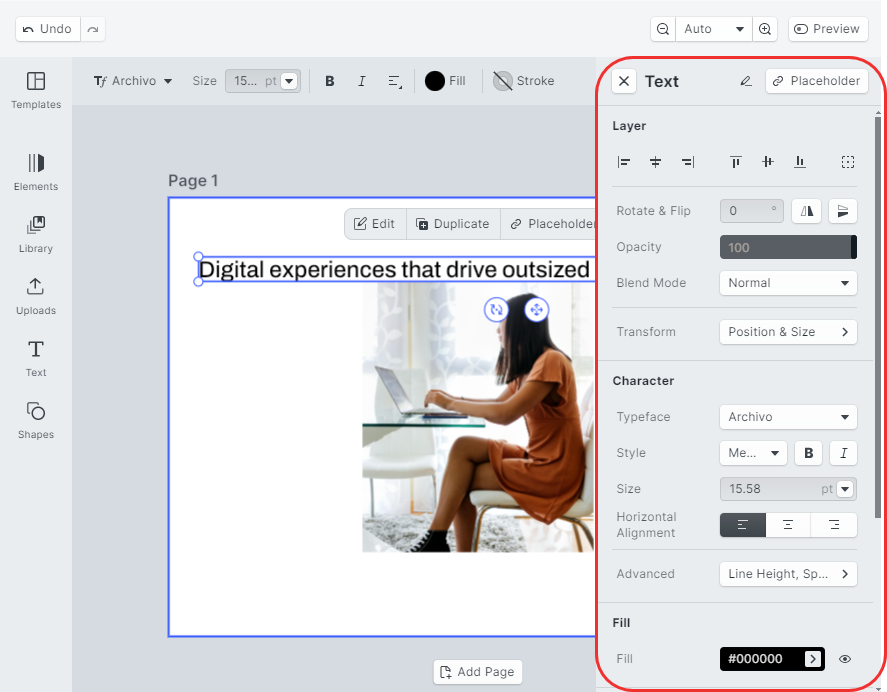Click Edit in the floating toolbar
The width and height of the screenshot is (887, 692).
374,224
